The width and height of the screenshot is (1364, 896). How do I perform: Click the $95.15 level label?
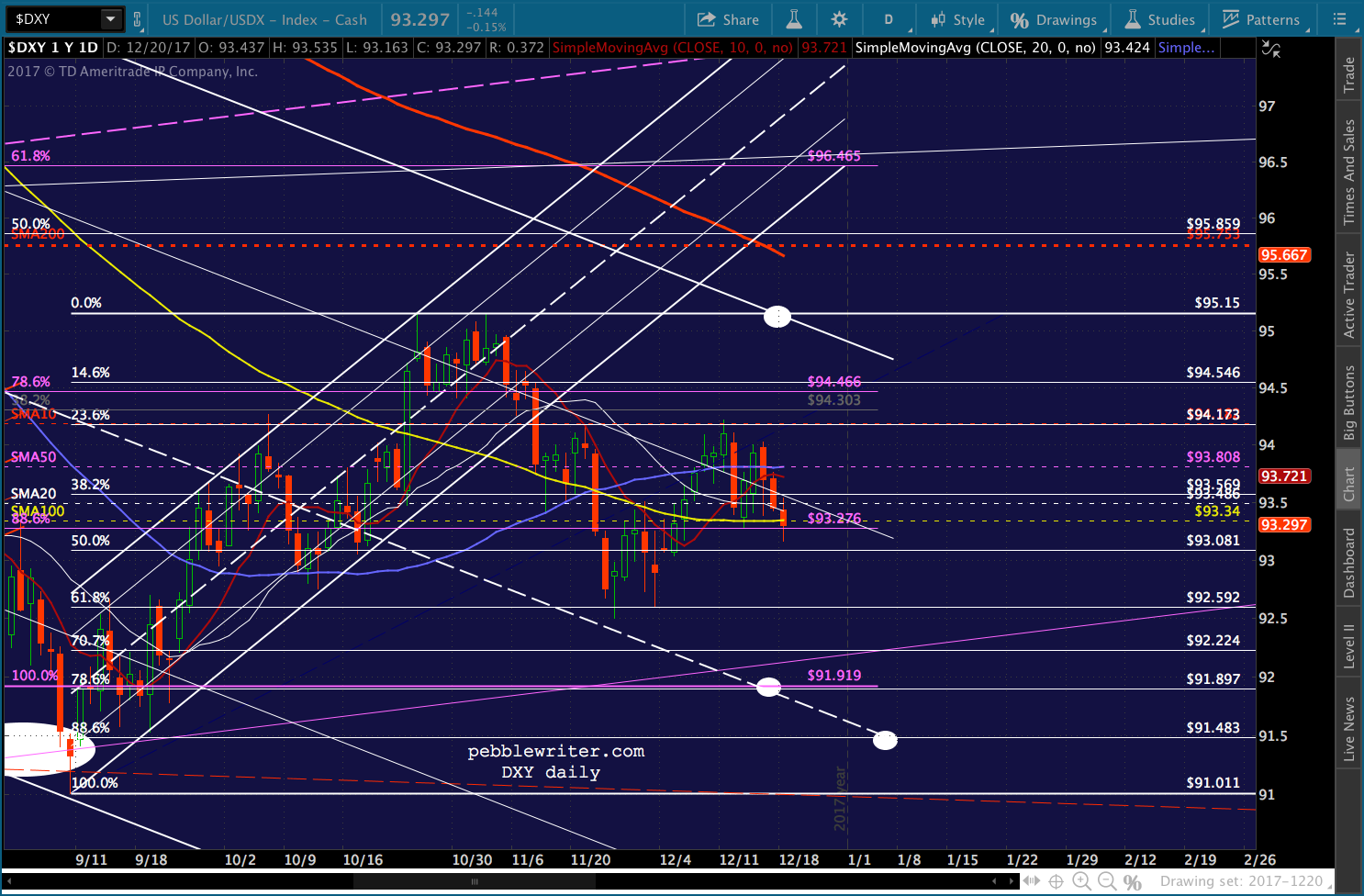pyautogui.click(x=1217, y=302)
